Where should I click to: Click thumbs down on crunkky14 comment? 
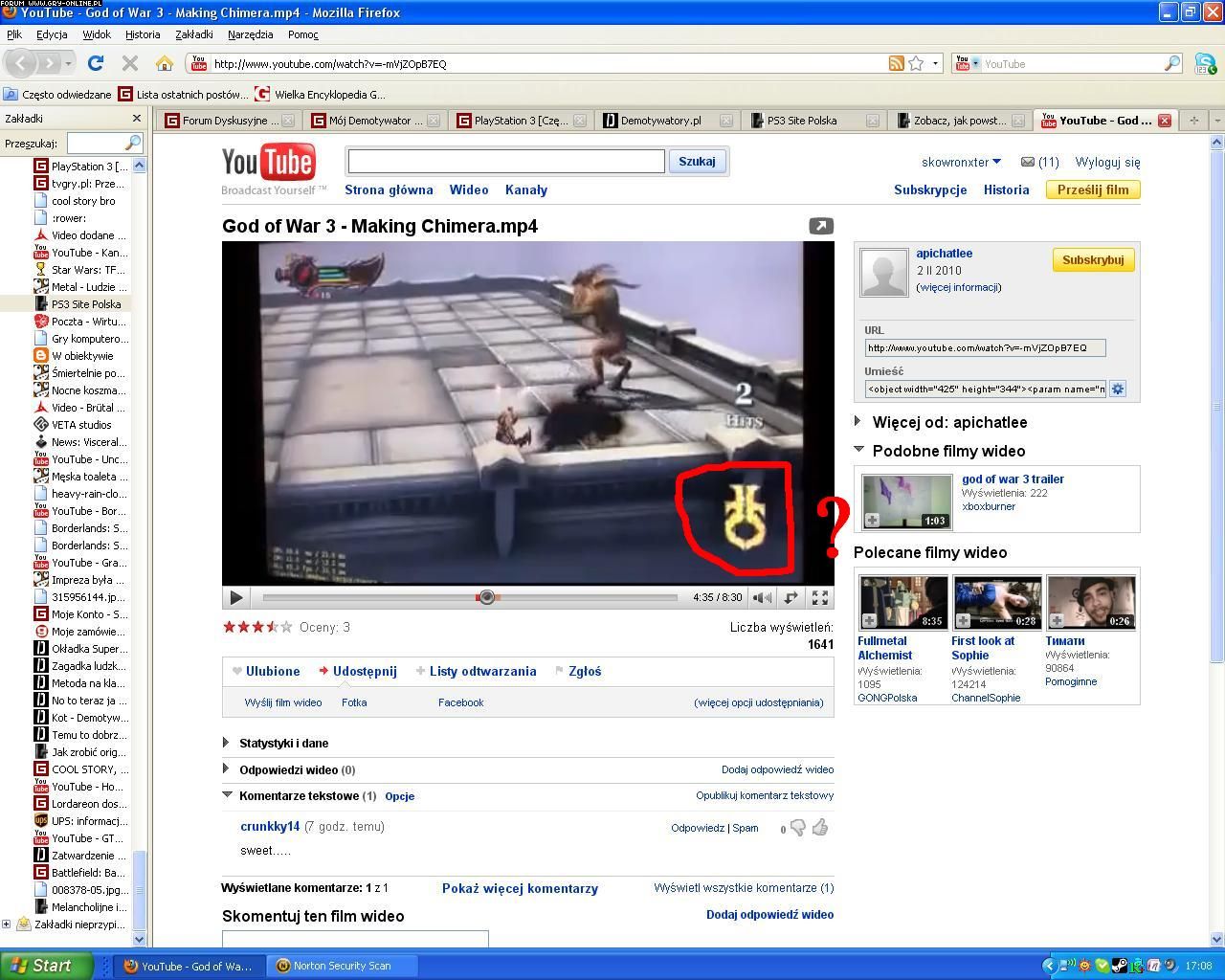click(797, 828)
